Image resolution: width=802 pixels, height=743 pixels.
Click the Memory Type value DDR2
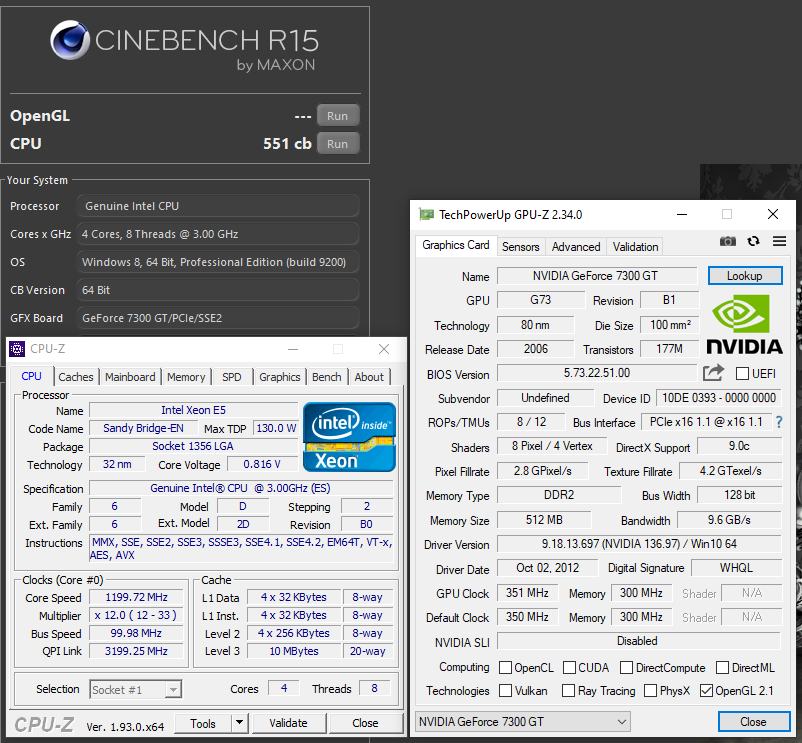tap(559, 495)
